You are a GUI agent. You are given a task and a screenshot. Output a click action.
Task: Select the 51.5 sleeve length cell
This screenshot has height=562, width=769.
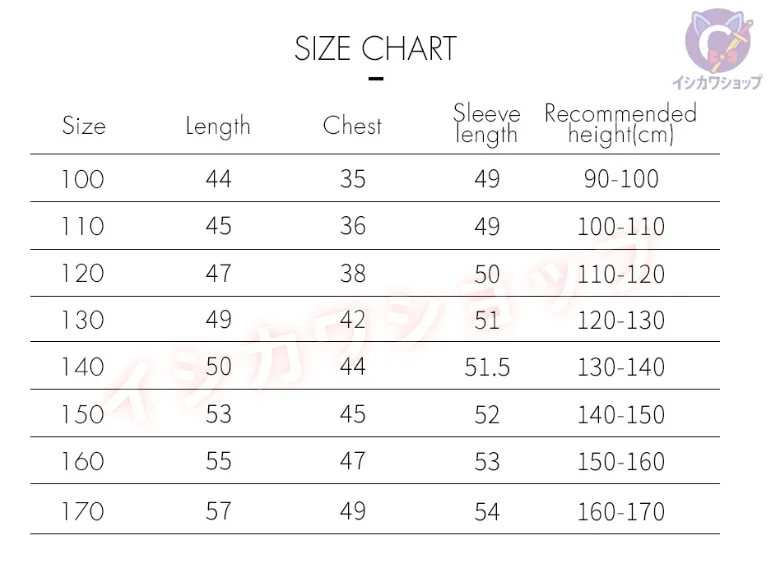[x=487, y=367]
